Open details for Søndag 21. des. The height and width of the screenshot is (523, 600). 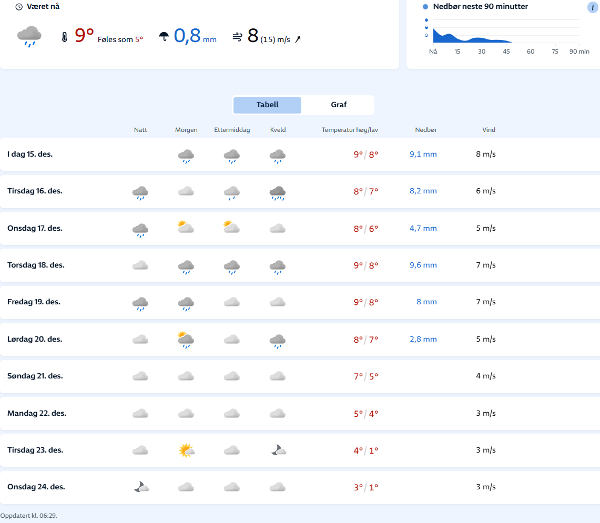(x=300, y=376)
